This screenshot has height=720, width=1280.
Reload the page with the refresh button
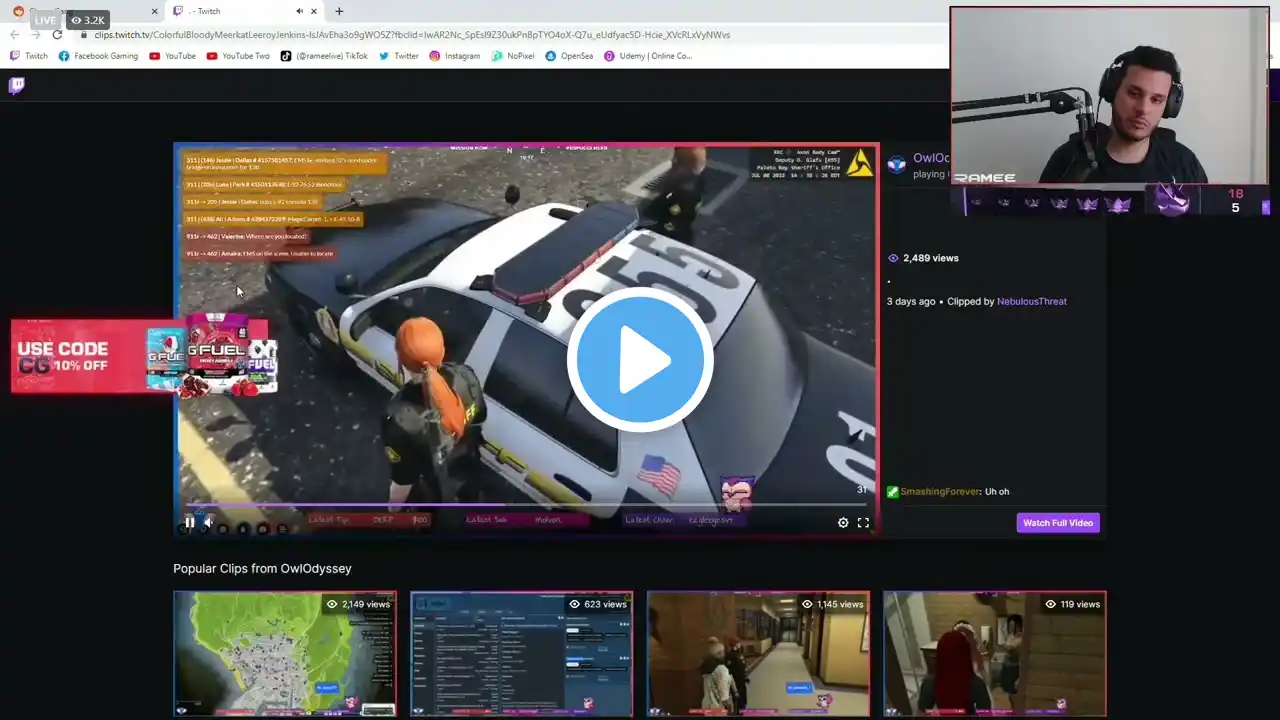[x=57, y=35]
